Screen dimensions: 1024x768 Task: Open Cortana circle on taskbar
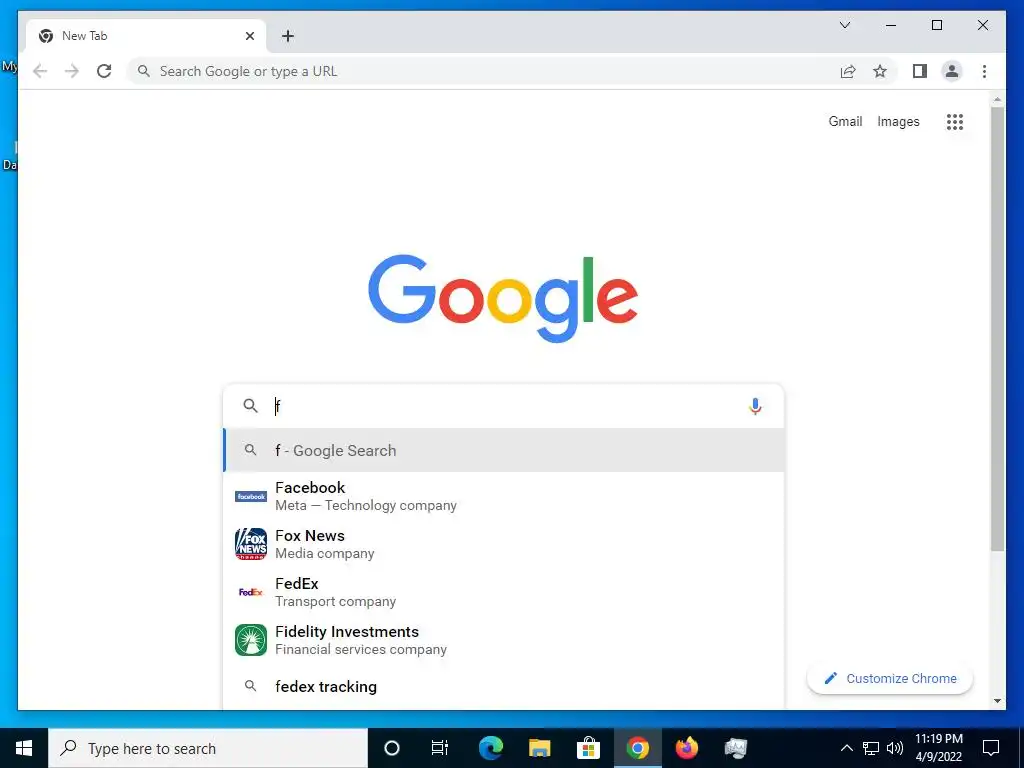(392, 748)
